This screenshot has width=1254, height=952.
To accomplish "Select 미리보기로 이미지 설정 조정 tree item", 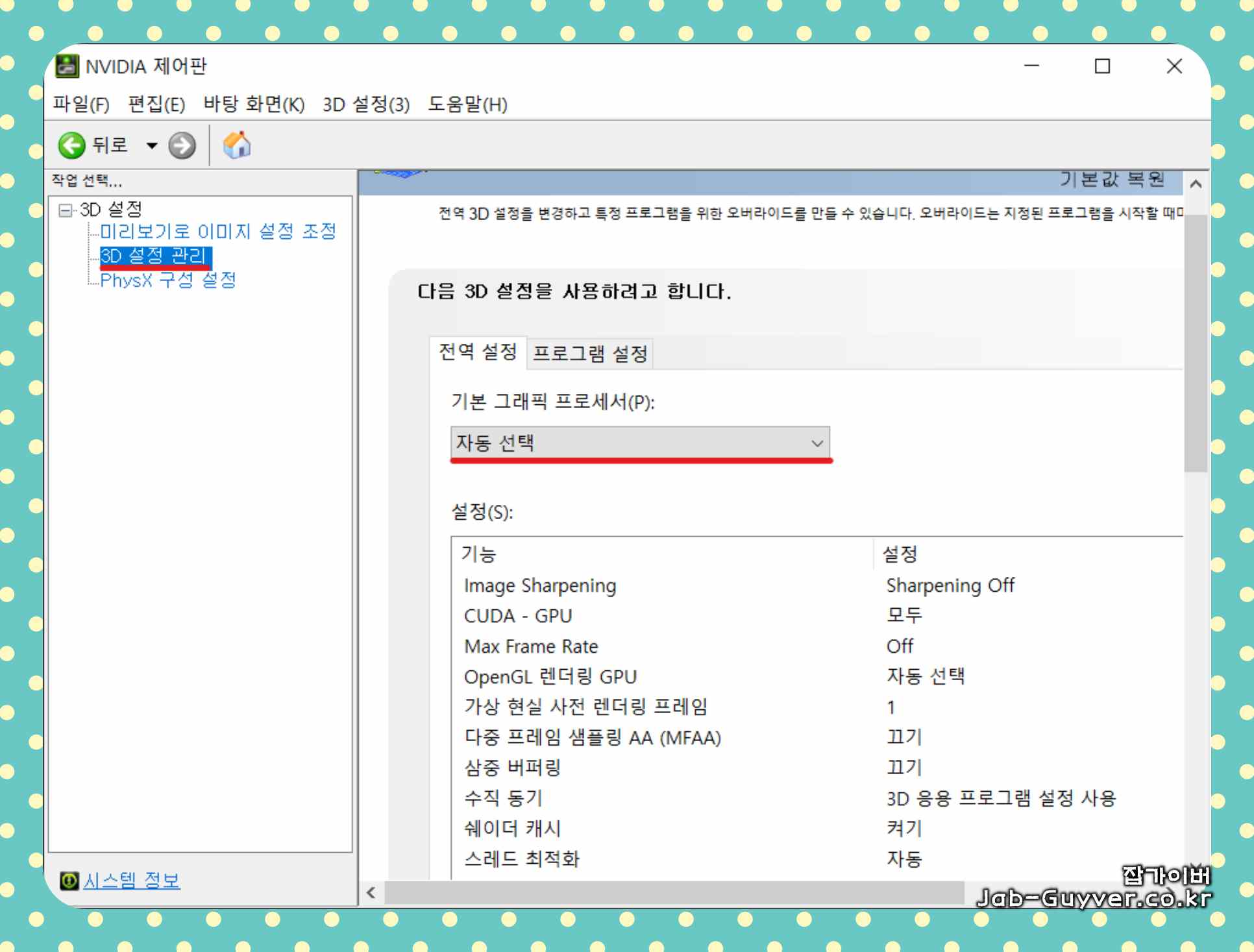I will point(218,231).
